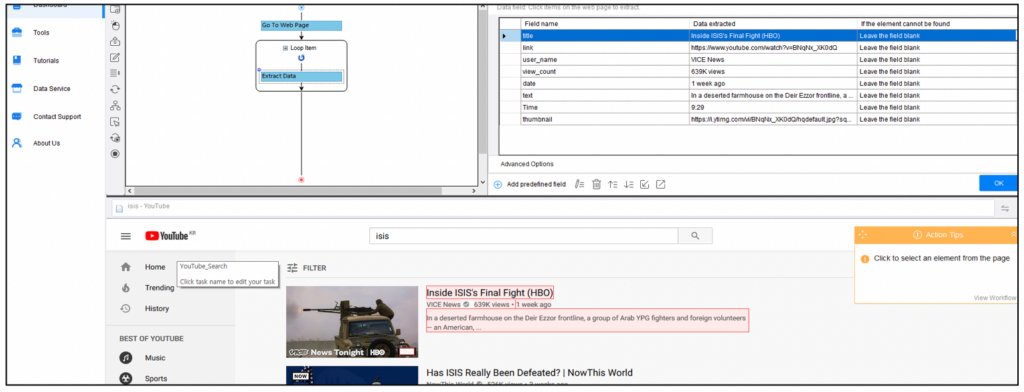Viewport: 1024px width, 392px height.
Task: Click View Workflow in Action Tips
Action: click(995, 298)
